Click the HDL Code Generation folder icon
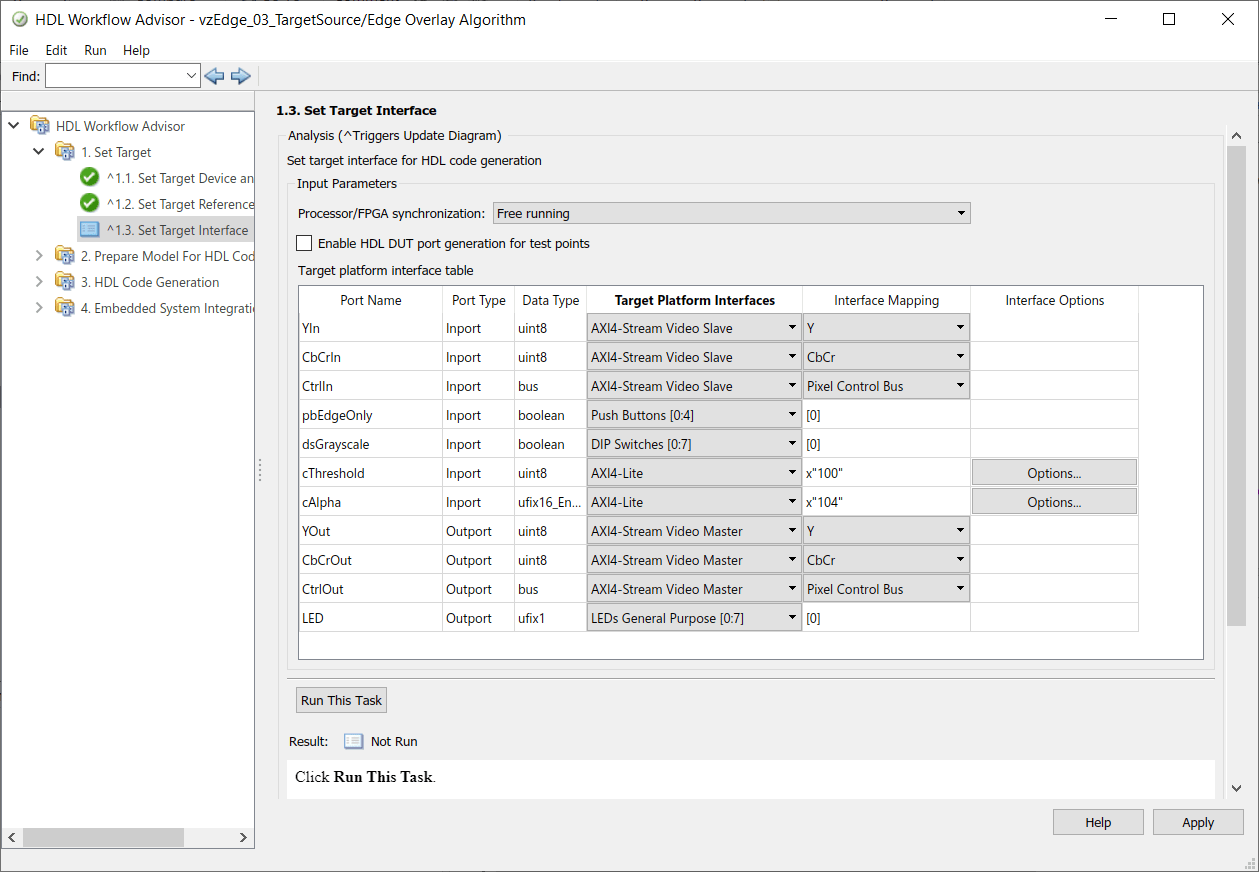The width and height of the screenshot is (1259, 872). click(65, 282)
